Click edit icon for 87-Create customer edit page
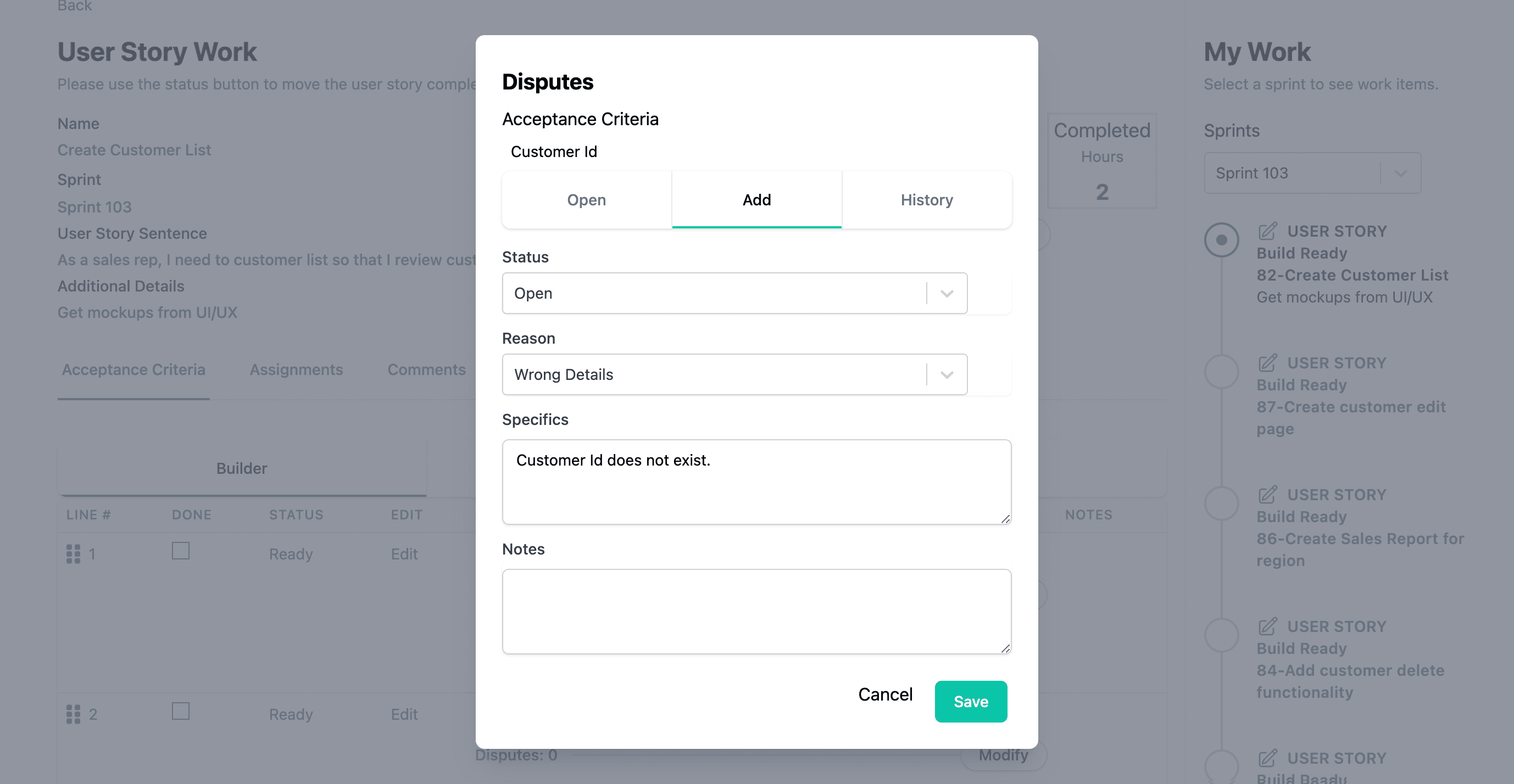Viewport: 1514px width, 784px height. pyautogui.click(x=1267, y=363)
